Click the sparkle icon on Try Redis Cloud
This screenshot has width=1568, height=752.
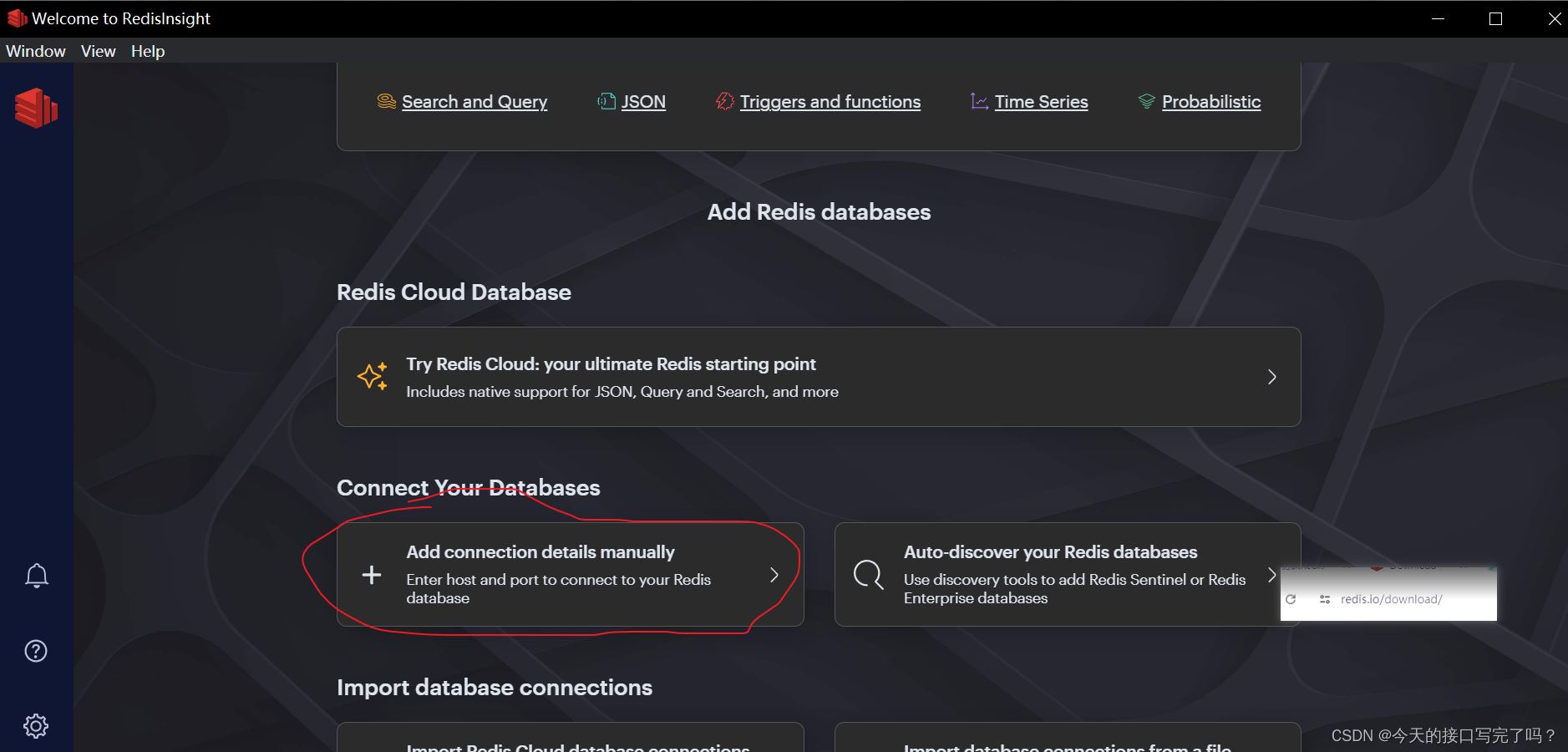(x=373, y=376)
